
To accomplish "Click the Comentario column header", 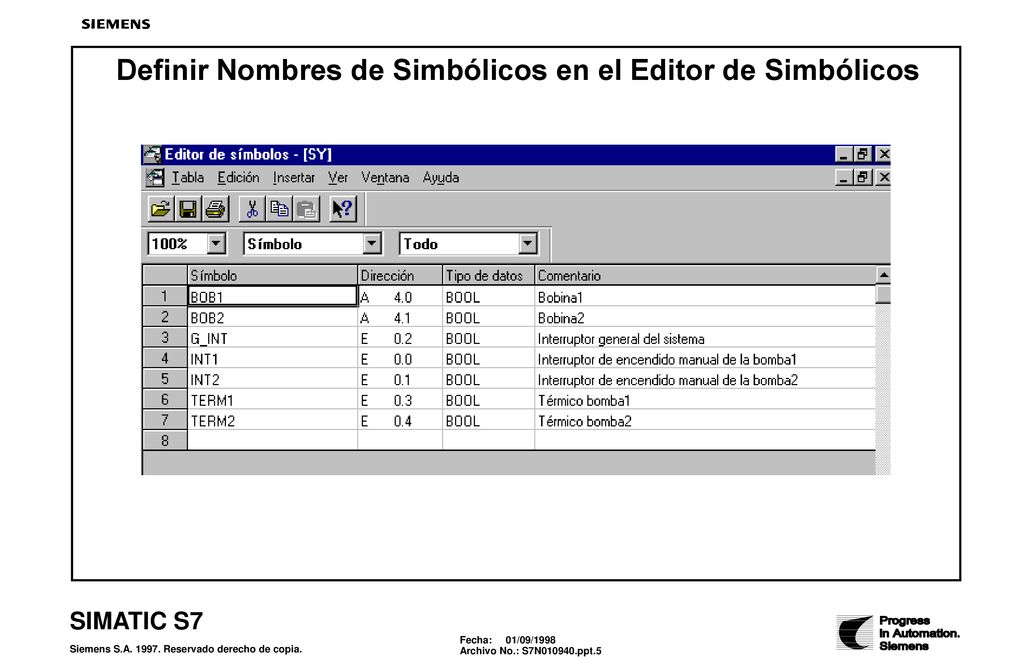I will pyautogui.click(x=705, y=275).
